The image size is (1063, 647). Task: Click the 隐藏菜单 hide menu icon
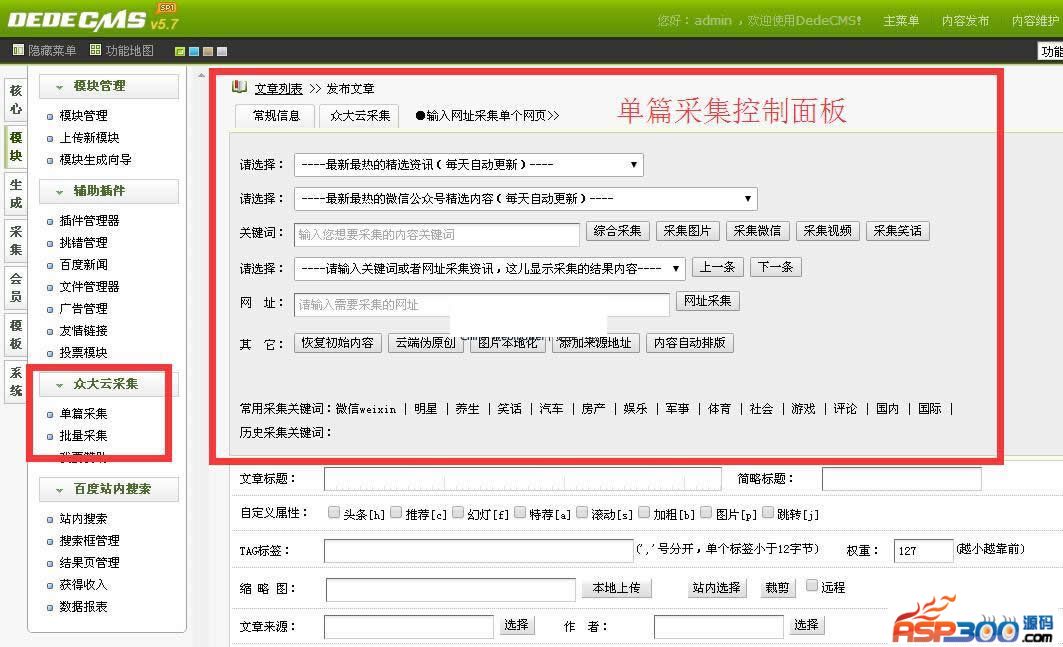pos(18,50)
